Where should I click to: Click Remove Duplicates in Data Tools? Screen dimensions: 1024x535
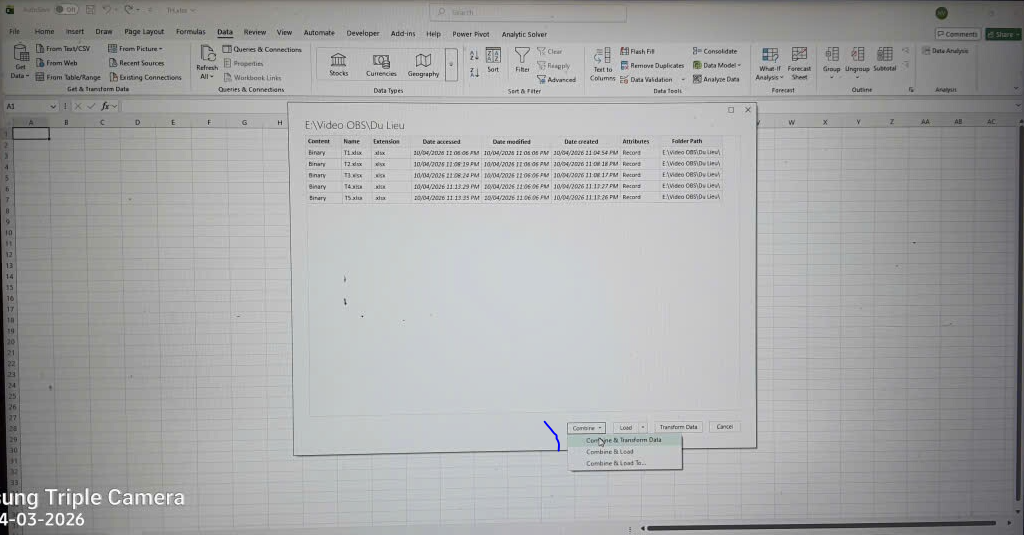652,65
